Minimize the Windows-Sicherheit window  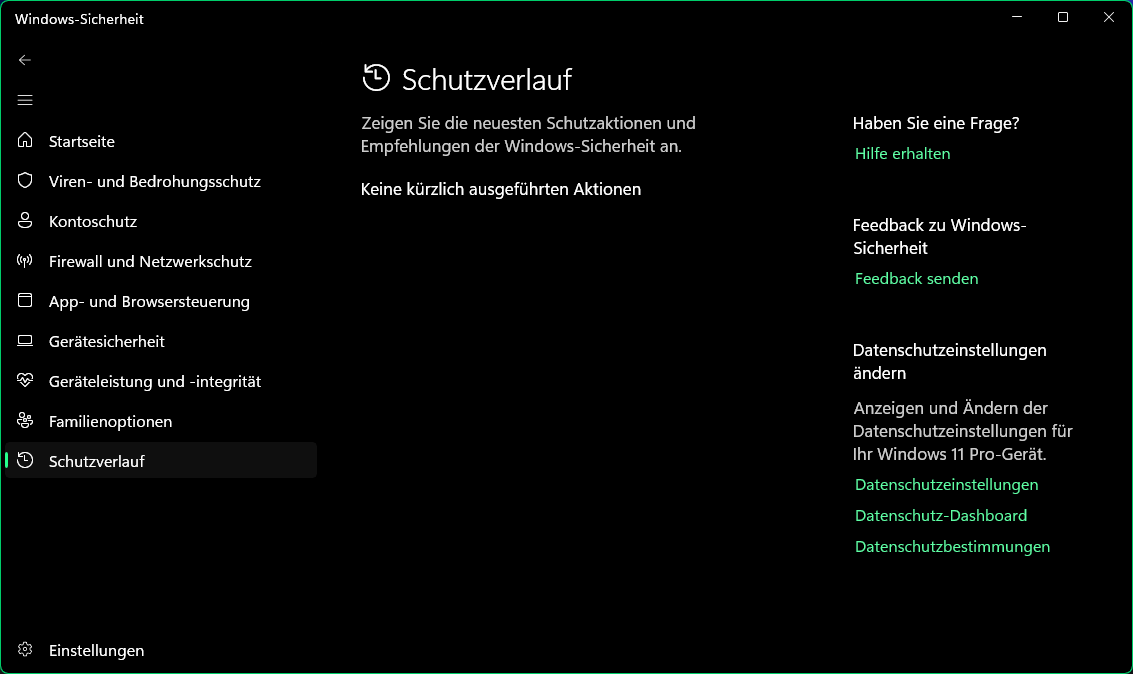tap(1017, 17)
